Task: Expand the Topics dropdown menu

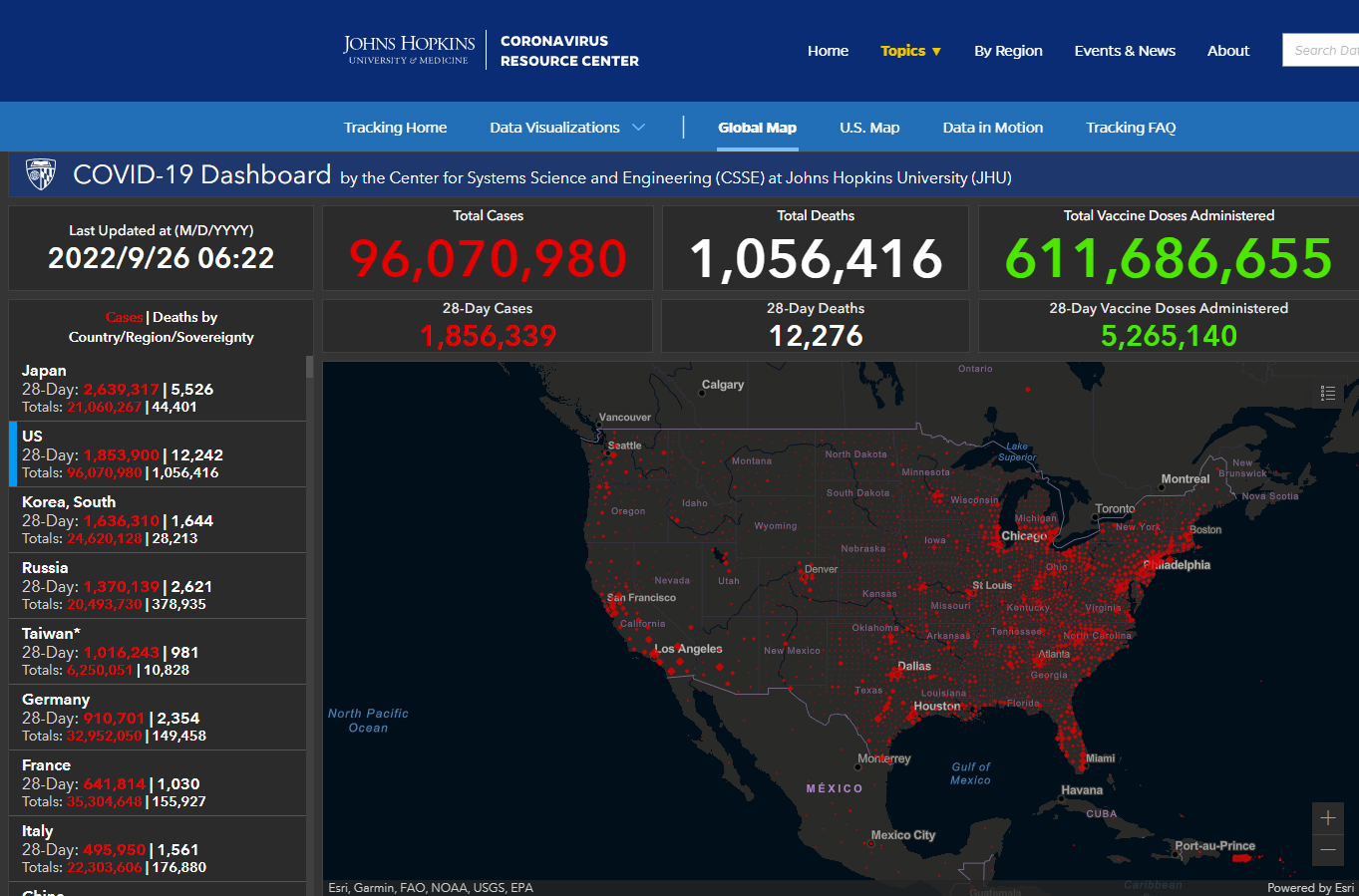Action: pyautogui.click(x=910, y=51)
